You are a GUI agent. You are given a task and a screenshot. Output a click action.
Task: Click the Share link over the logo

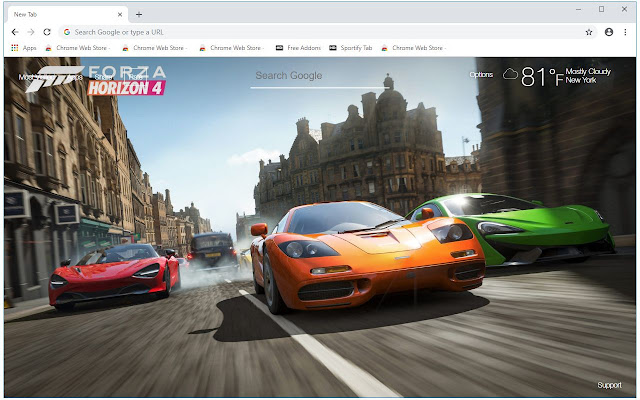tap(103, 77)
